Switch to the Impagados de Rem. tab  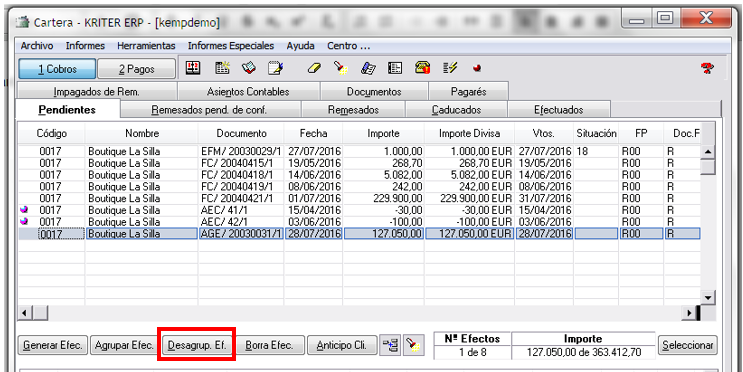tap(97, 91)
